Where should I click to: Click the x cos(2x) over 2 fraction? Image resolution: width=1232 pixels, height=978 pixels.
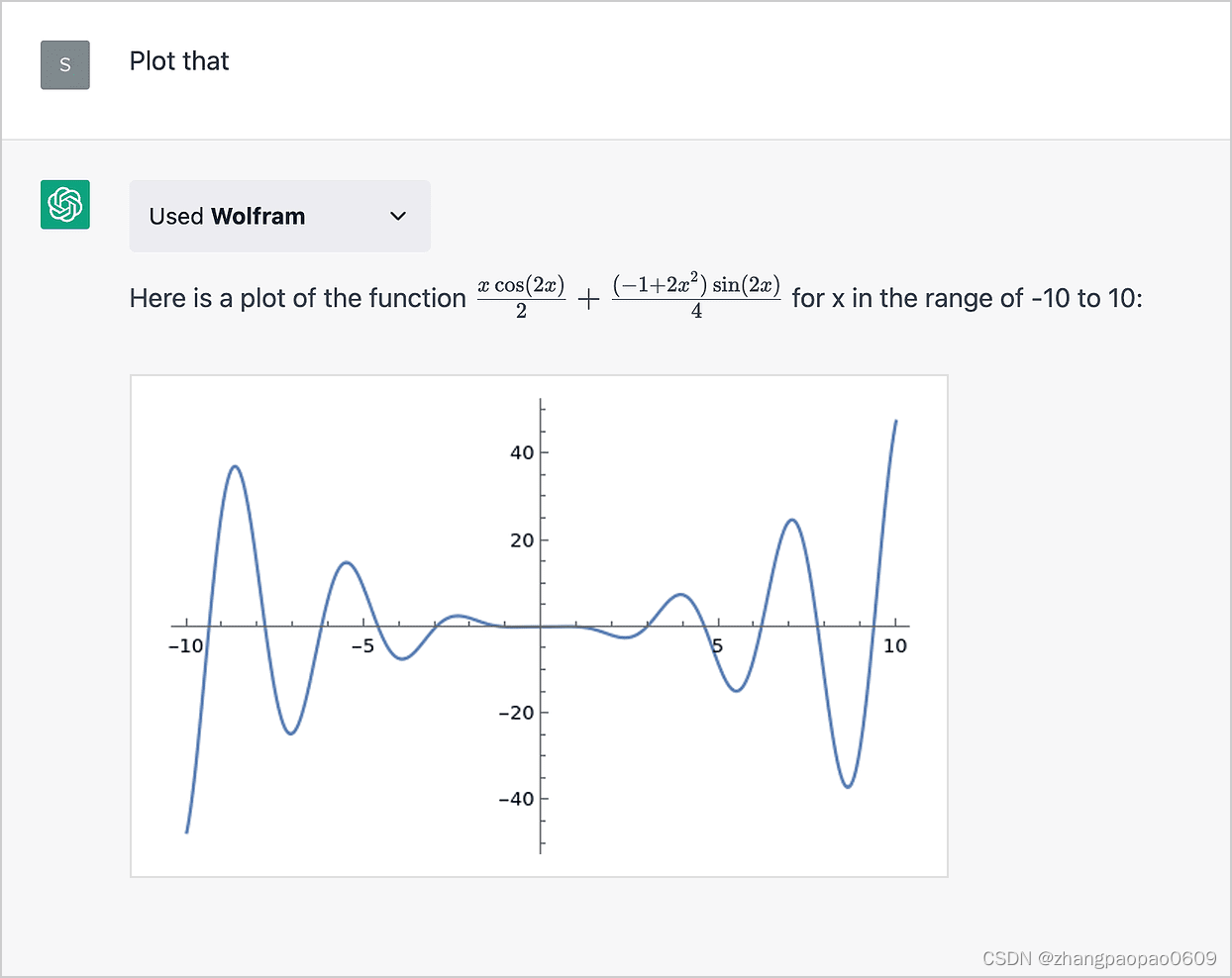[x=521, y=297]
